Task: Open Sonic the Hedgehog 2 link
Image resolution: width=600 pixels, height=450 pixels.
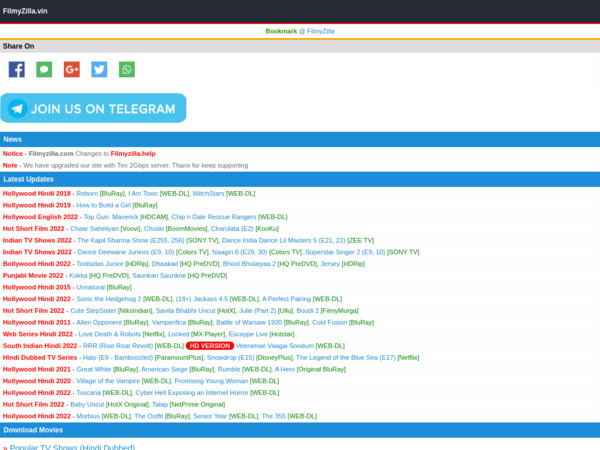Action: pos(109,299)
